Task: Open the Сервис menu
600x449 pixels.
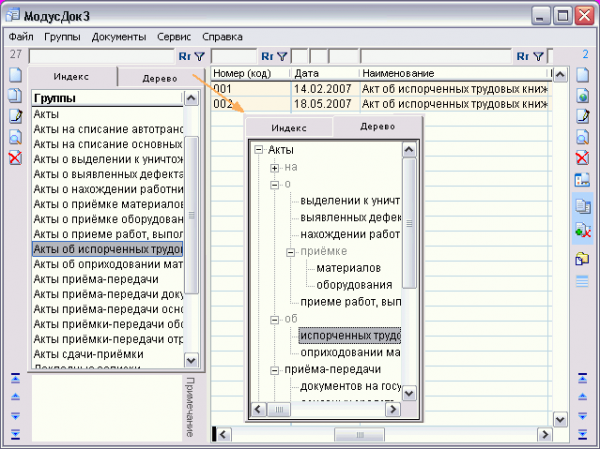Action: point(173,36)
